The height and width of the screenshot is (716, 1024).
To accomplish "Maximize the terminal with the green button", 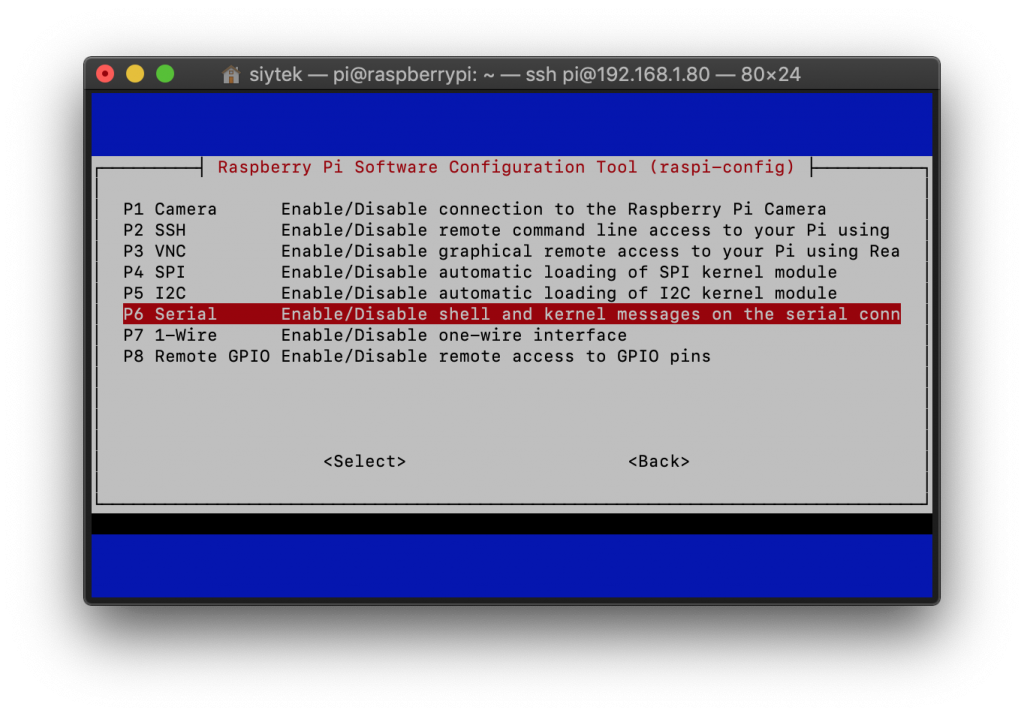I will click(165, 74).
